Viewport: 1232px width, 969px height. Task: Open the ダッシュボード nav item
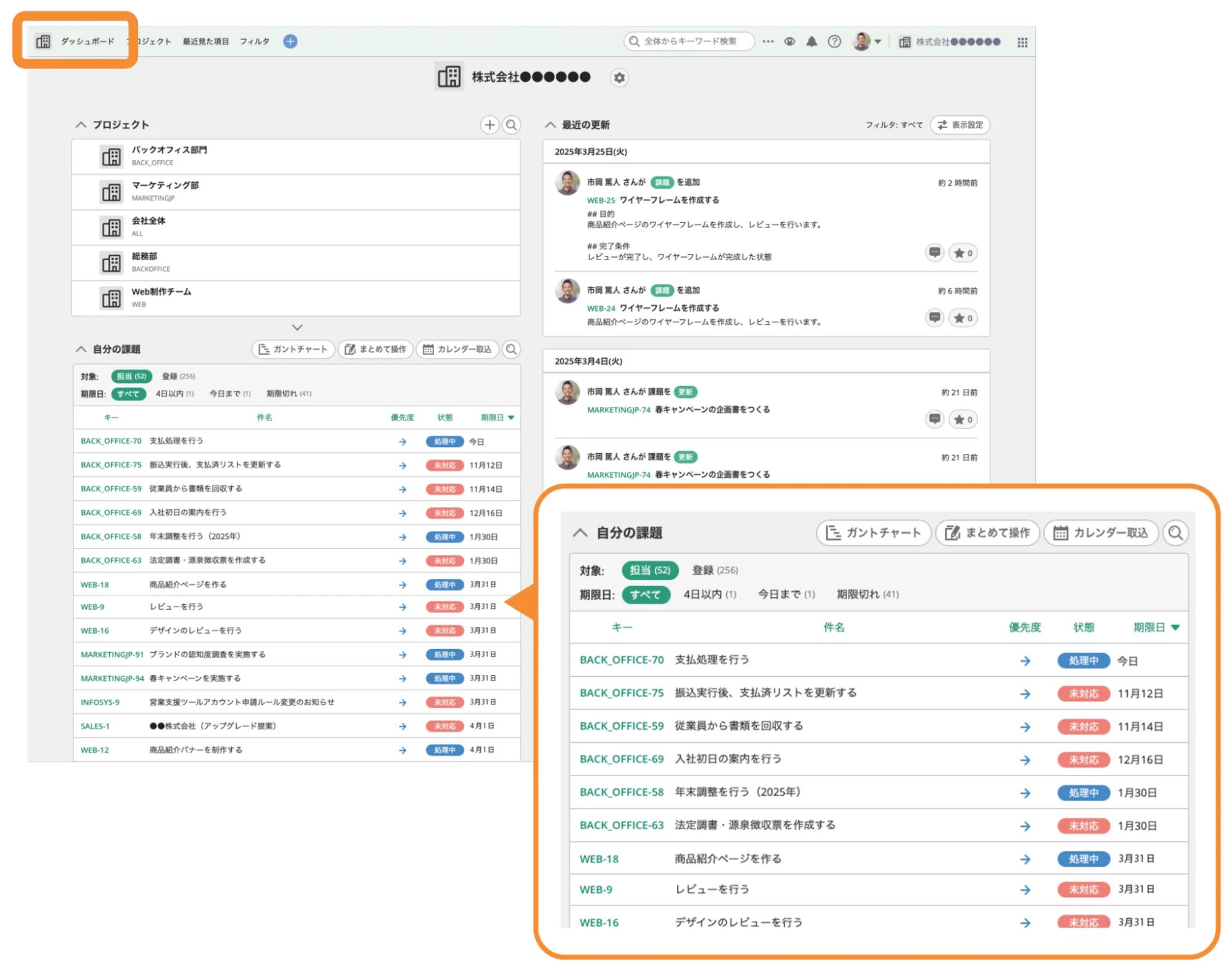(87, 41)
